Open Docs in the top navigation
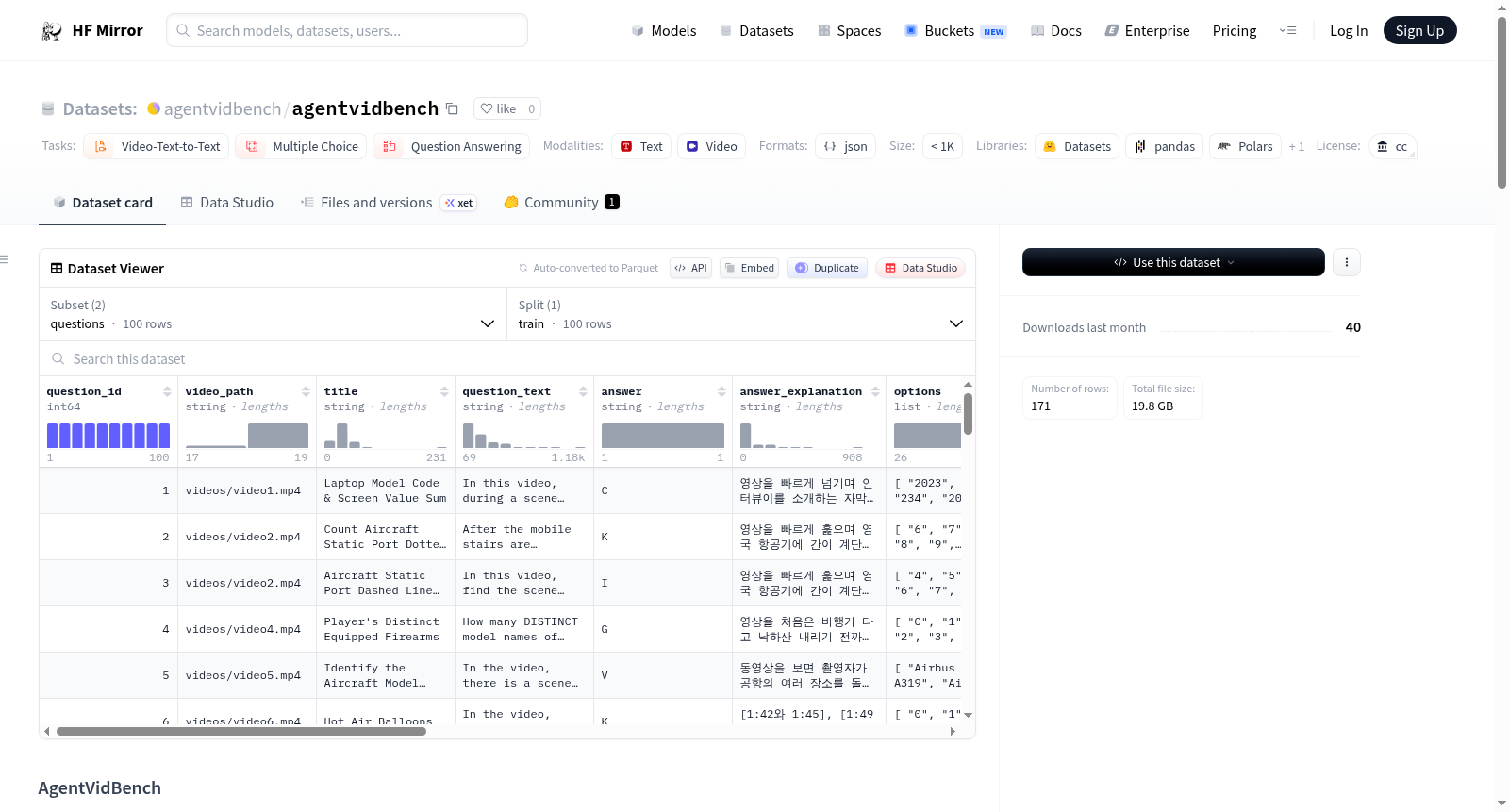 [1056, 30]
